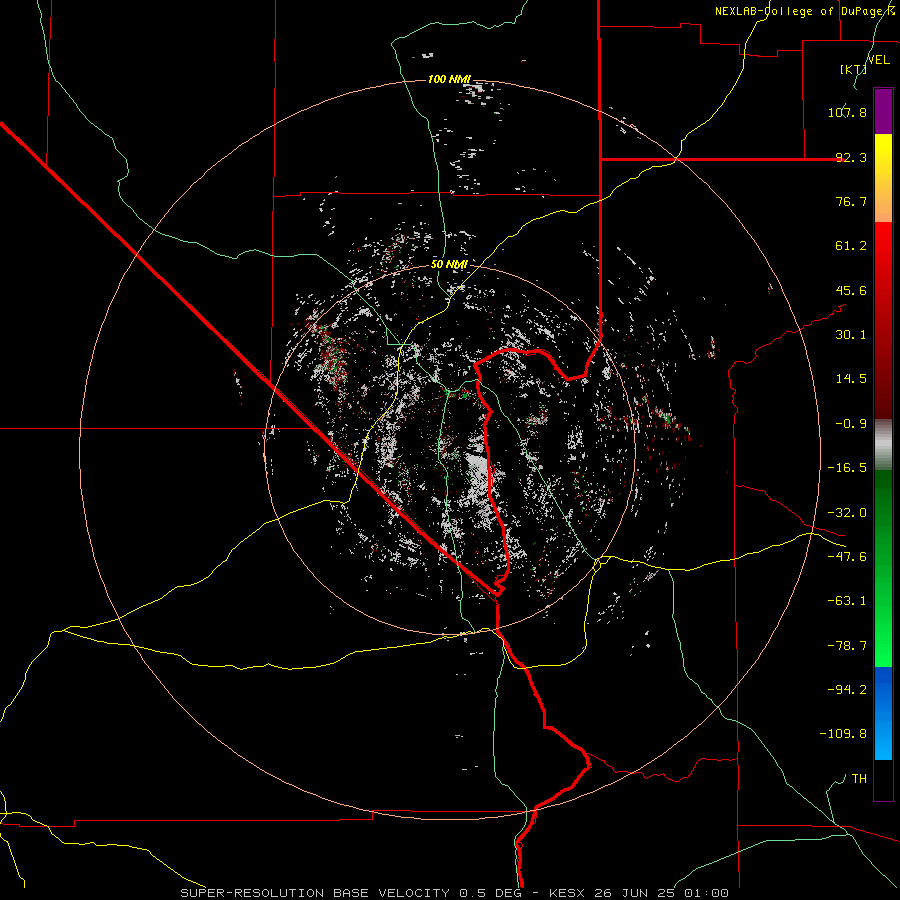Click the bright green segment of the color bar
Image resolution: width=900 pixels, height=900 pixels.
883,568
